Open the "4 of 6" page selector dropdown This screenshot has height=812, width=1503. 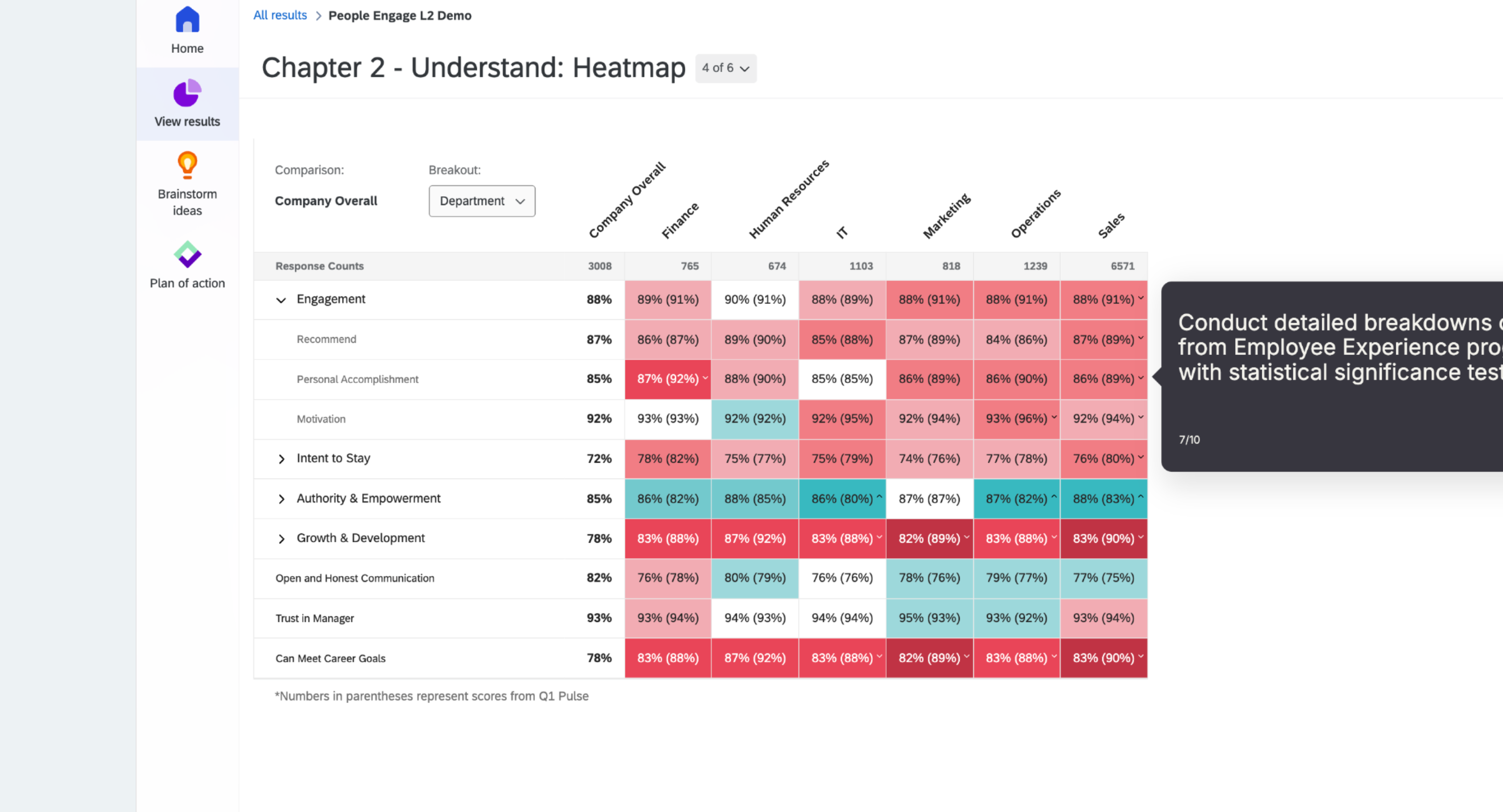[725, 68]
